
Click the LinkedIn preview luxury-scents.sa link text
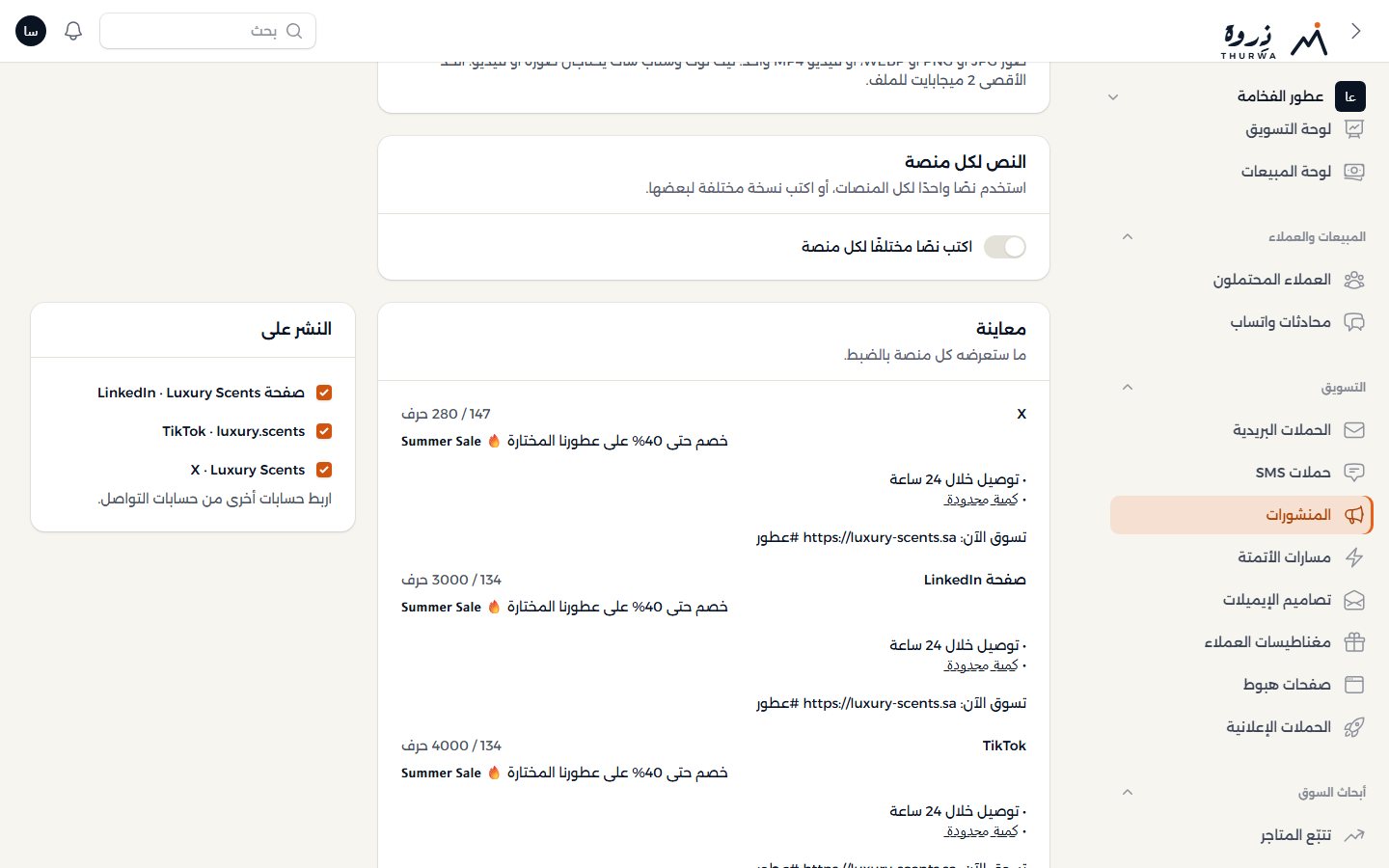[879, 704]
